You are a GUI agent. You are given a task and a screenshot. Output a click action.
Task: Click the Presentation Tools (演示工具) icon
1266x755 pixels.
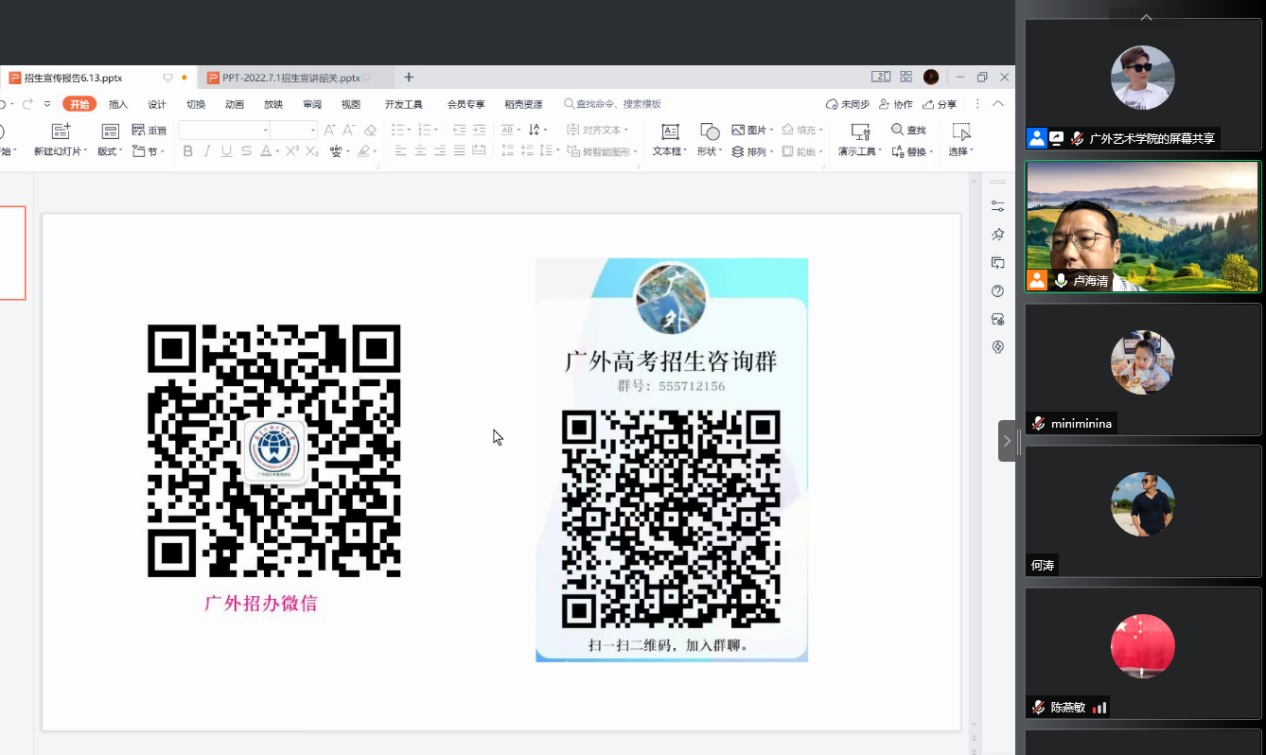(x=859, y=131)
